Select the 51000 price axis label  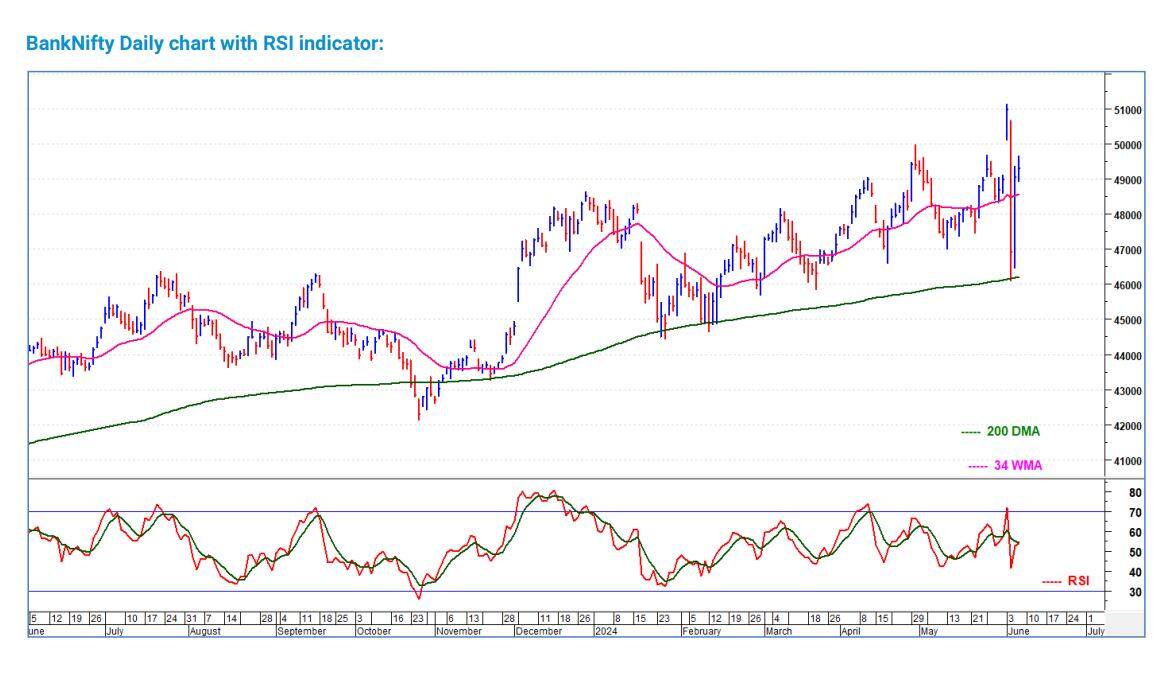(x=1127, y=111)
